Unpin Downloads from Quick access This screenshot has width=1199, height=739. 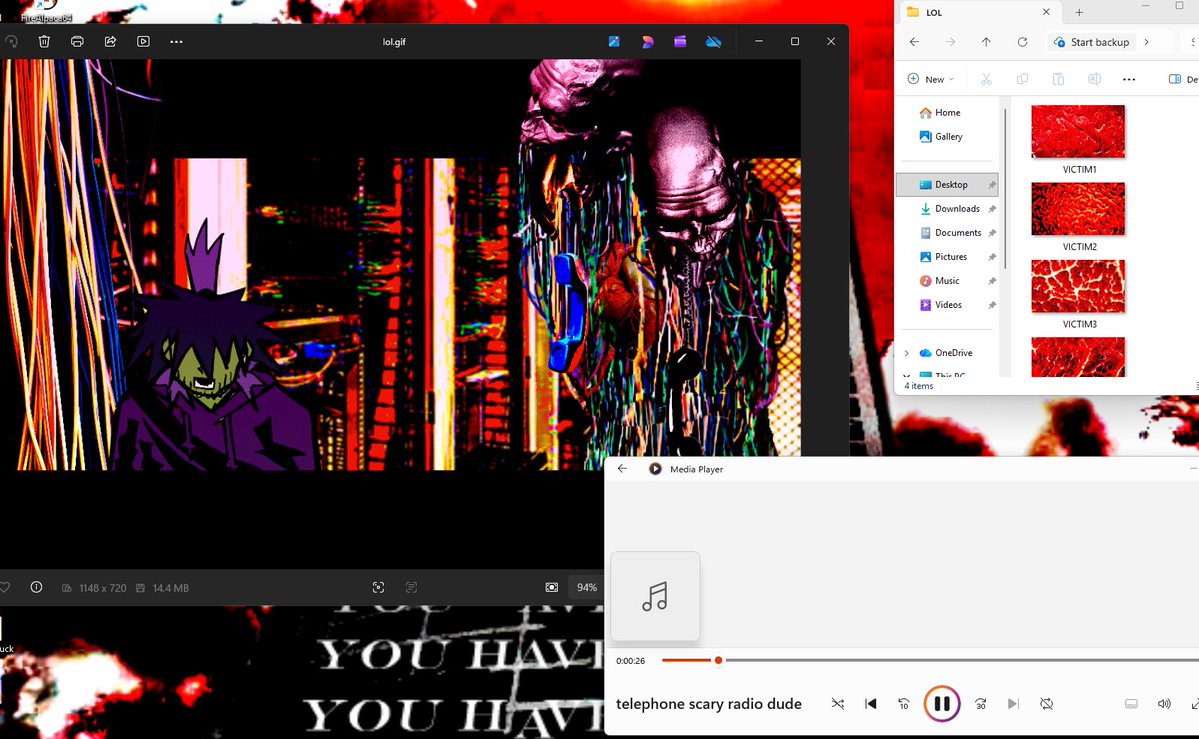coord(992,209)
